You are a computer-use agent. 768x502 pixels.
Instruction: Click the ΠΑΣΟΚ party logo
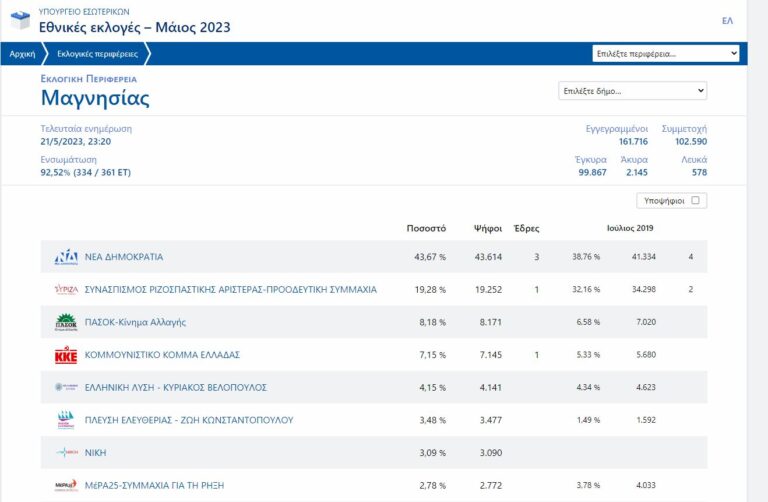(65, 322)
